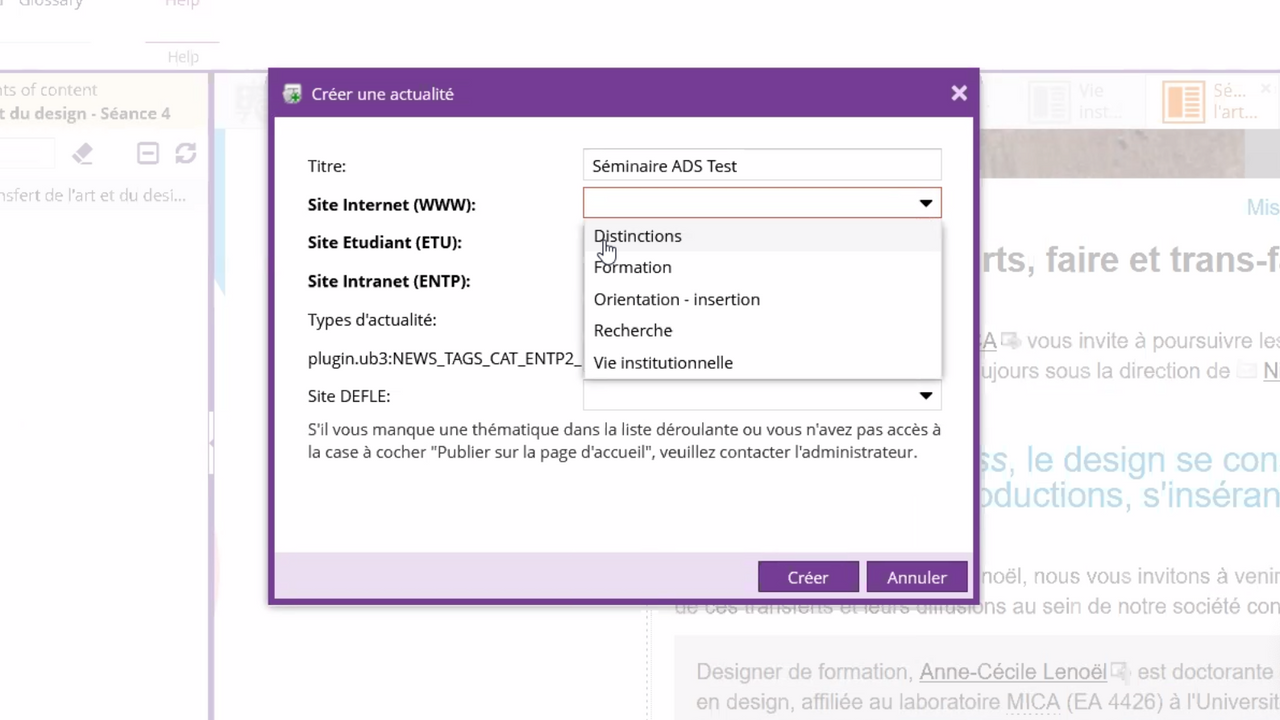
Task: Click the eraser icon in left panel
Action: (x=82, y=153)
